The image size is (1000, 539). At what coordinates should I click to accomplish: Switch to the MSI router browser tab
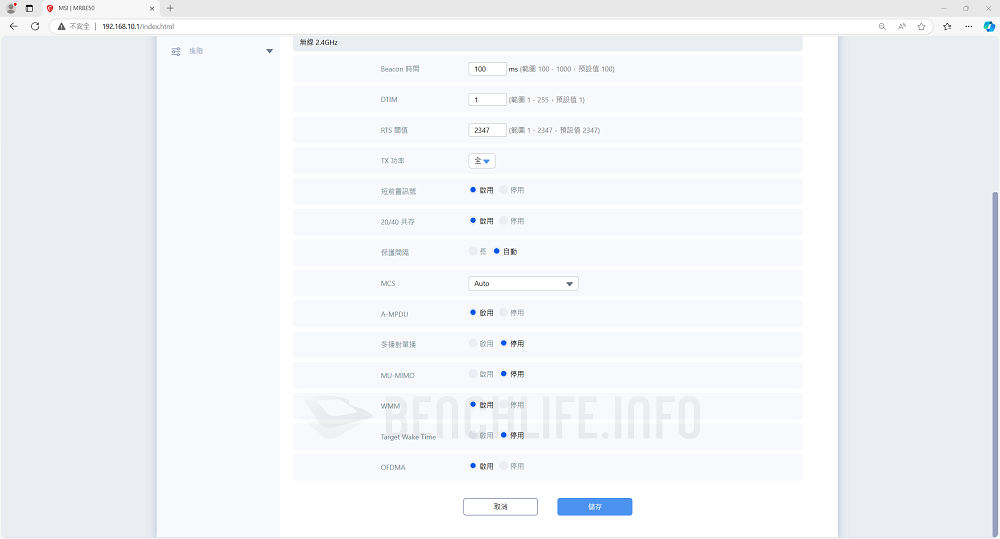99,8
